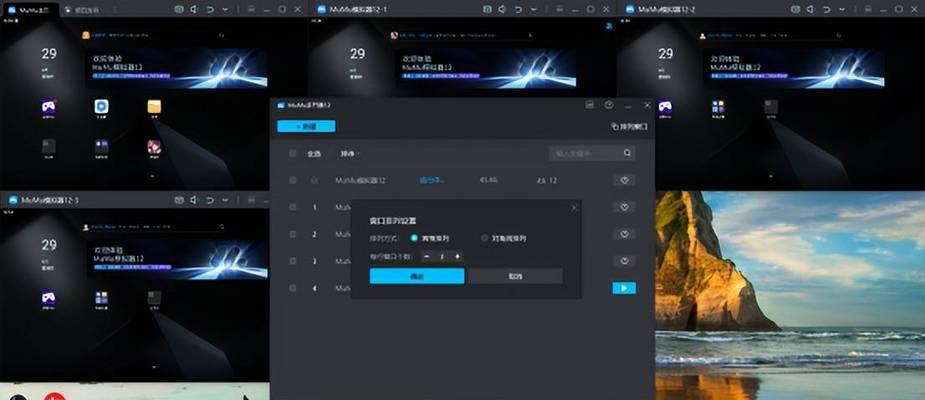The image size is (925, 400).
Task: Click the arrange windows button in multi-instance manager
Action: click(629, 126)
